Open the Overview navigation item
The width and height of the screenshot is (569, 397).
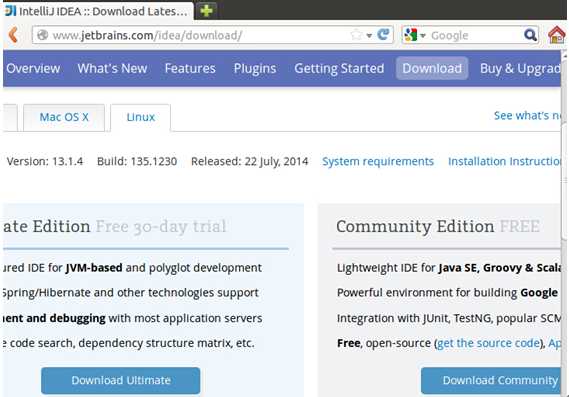click(33, 68)
